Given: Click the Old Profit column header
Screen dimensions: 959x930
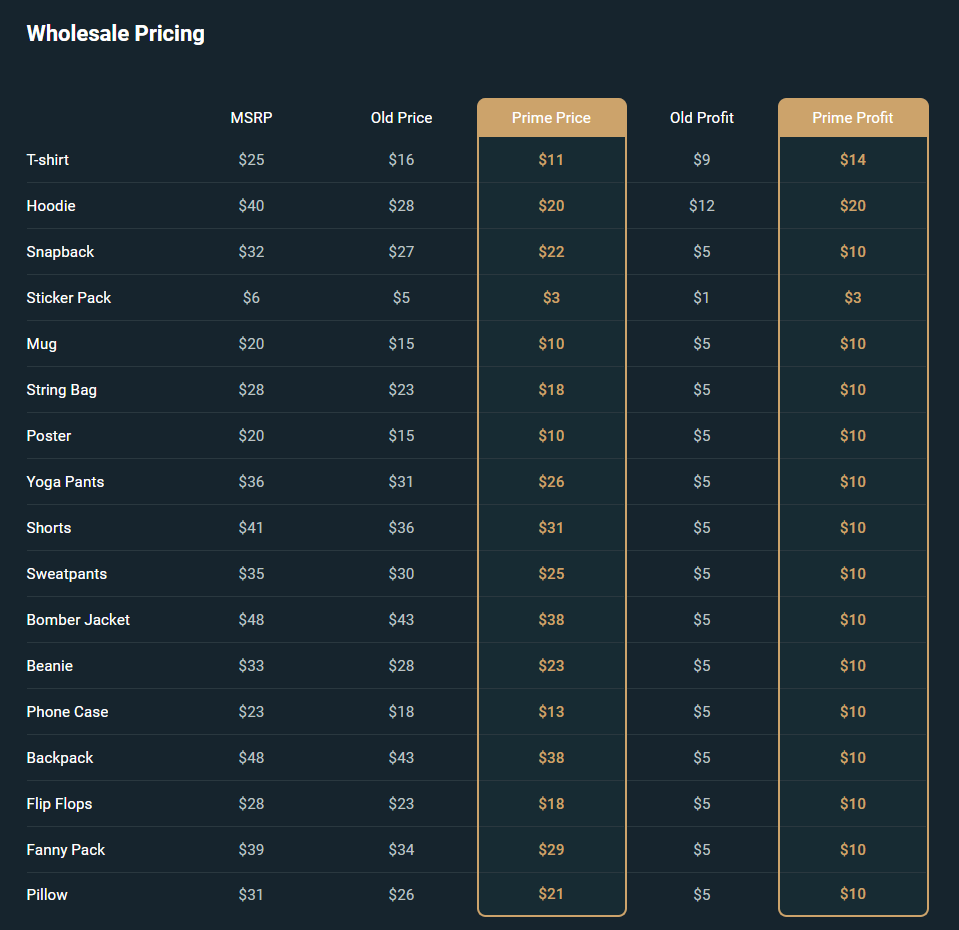Looking at the screenshot, I should tap(701, 118).
